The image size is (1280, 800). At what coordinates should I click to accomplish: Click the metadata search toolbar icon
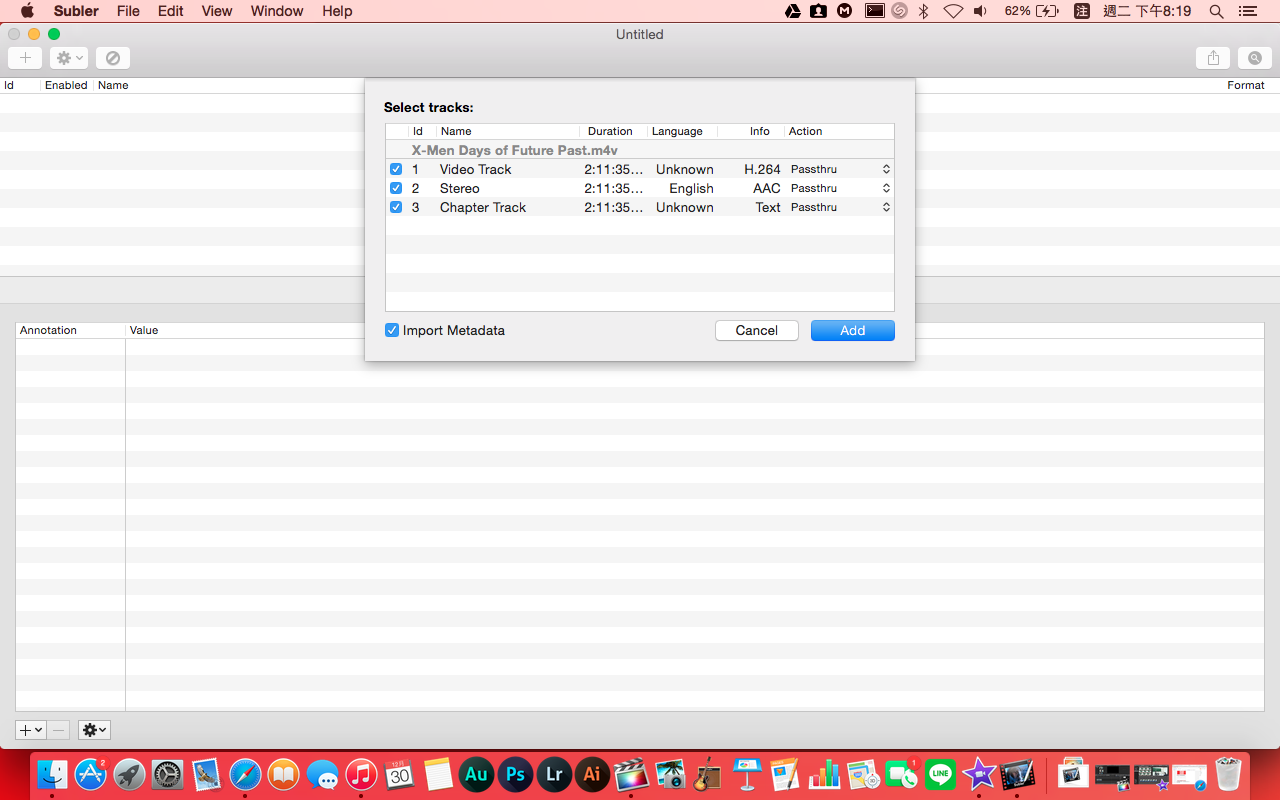click(x=1255, y=58)
